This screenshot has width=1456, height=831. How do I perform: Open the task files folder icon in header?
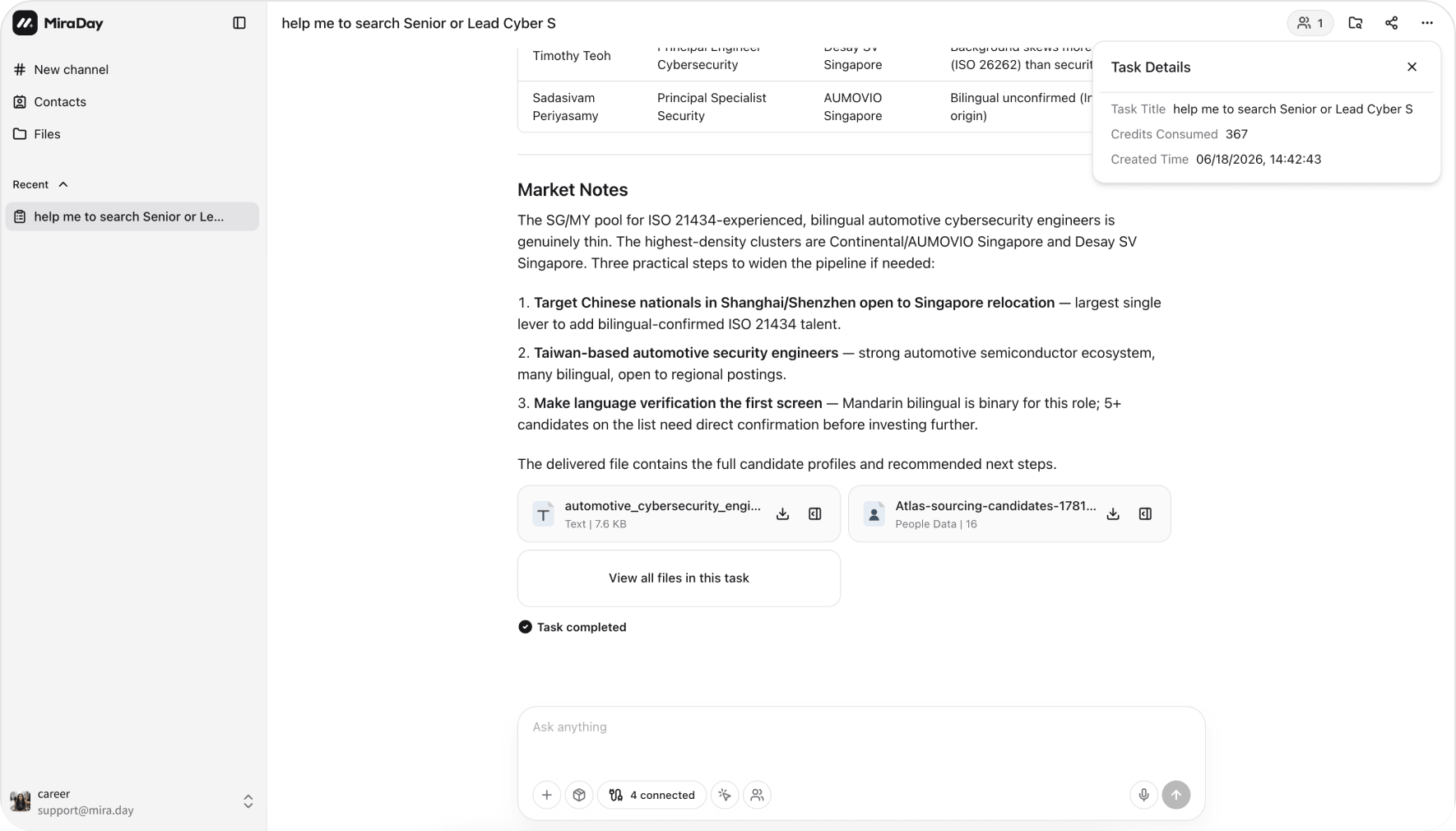tap(1356, 23)
